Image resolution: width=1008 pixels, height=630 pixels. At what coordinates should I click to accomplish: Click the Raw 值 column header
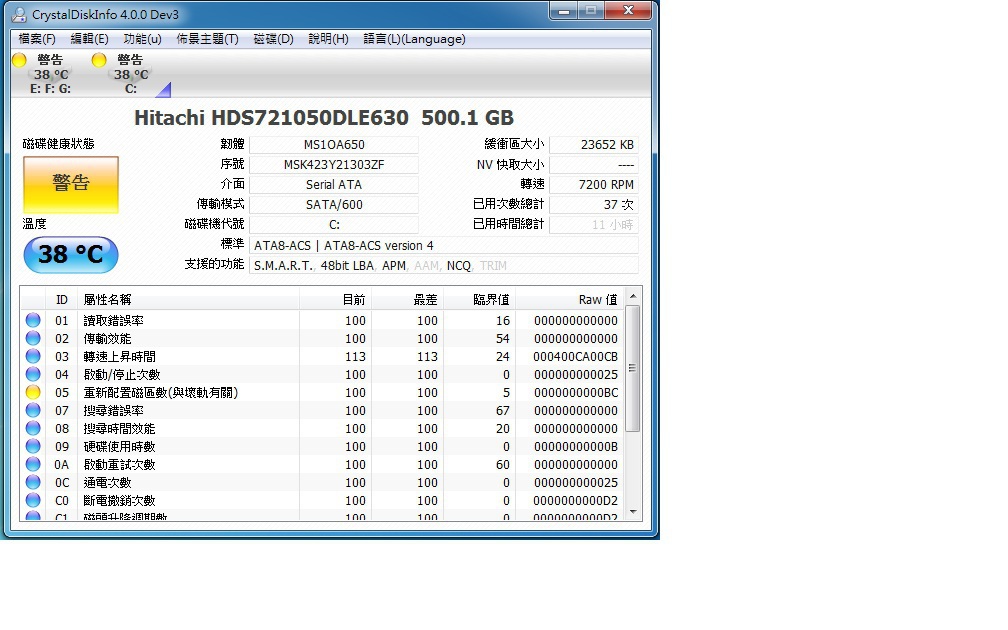(x=569, y=300)
